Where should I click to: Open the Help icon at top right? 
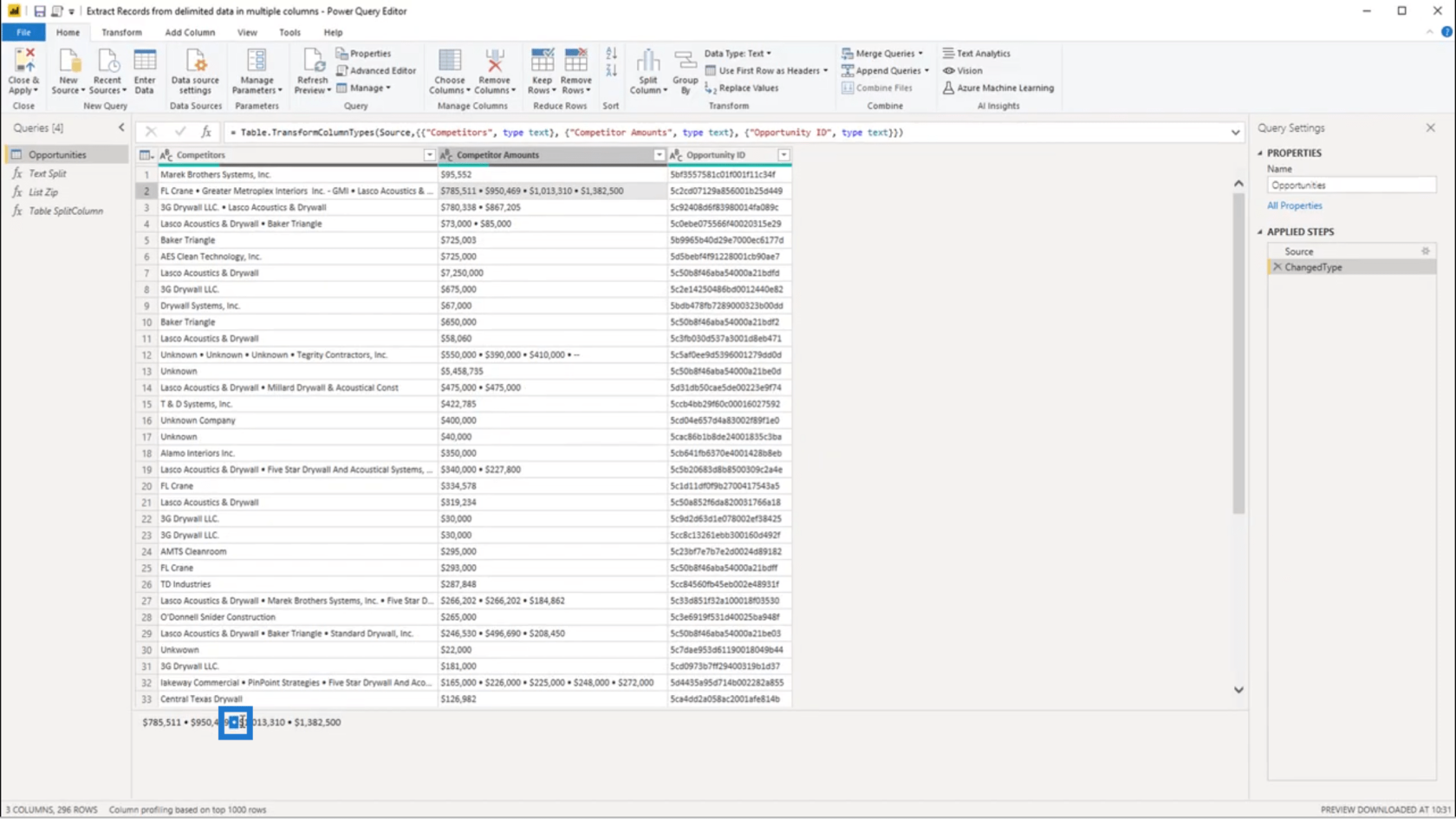tap(1446, 32)
